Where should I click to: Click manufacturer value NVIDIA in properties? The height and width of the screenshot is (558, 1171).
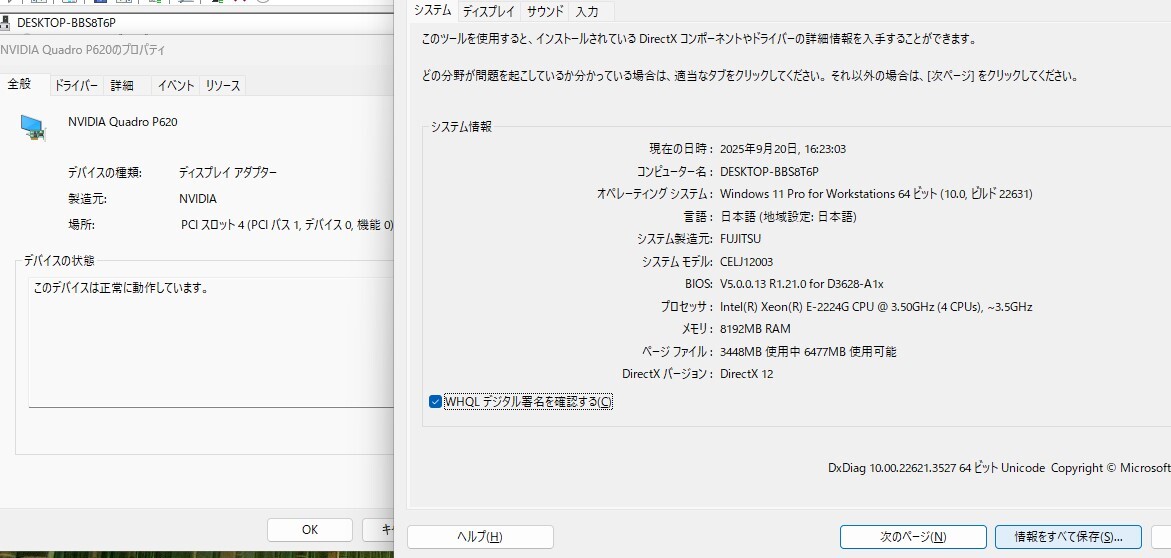198,199
